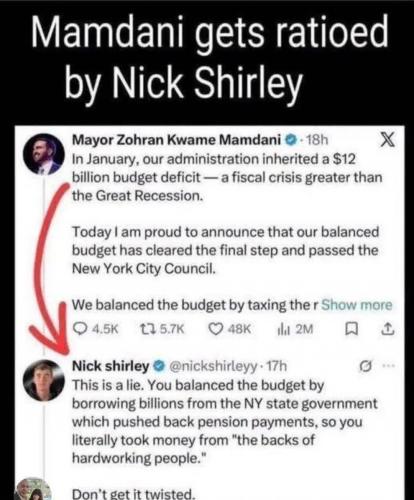Click the Grok icon on Nick Shirley's reply

coord(366,366)
